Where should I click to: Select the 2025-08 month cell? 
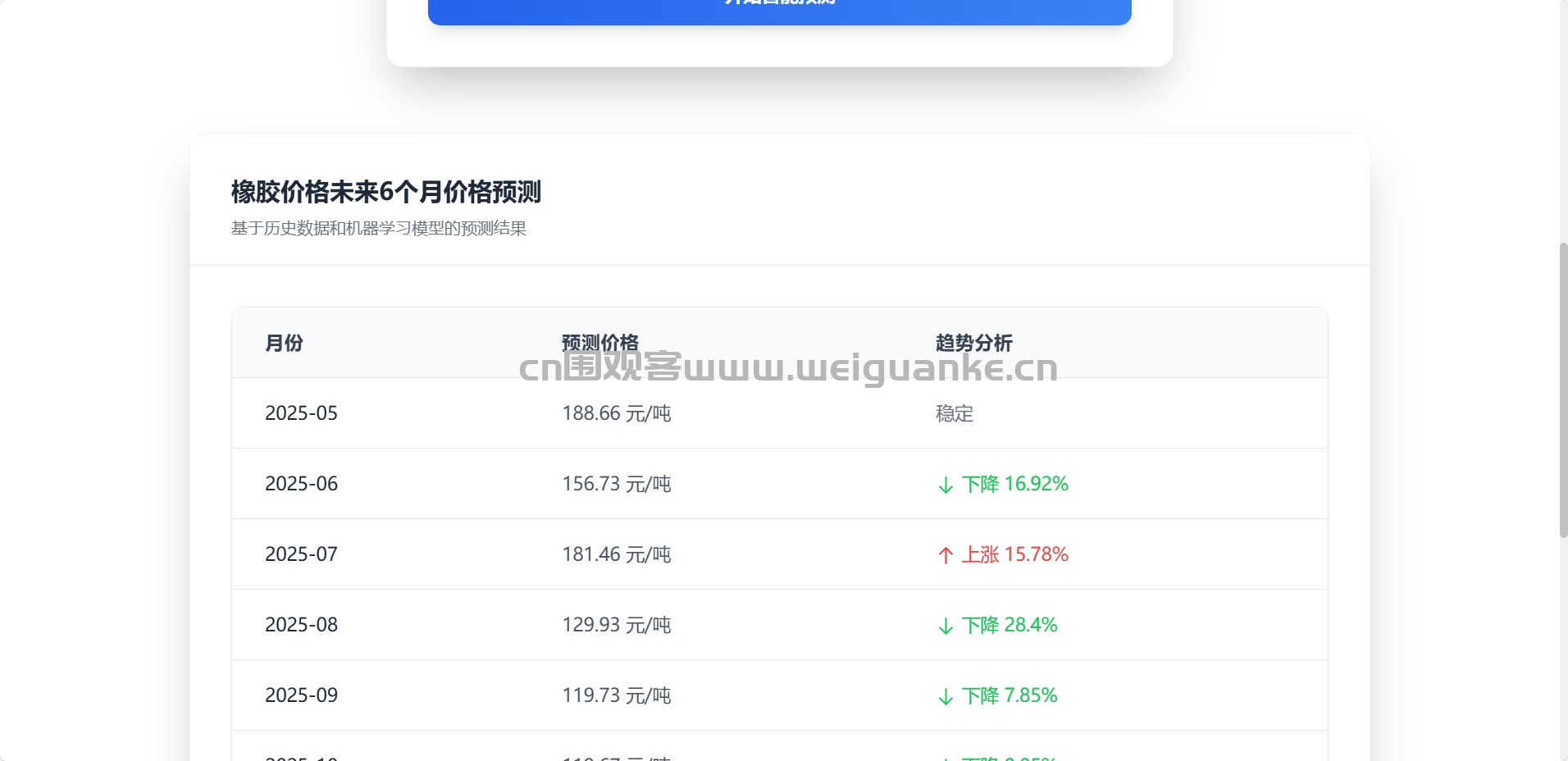[301, 625]
